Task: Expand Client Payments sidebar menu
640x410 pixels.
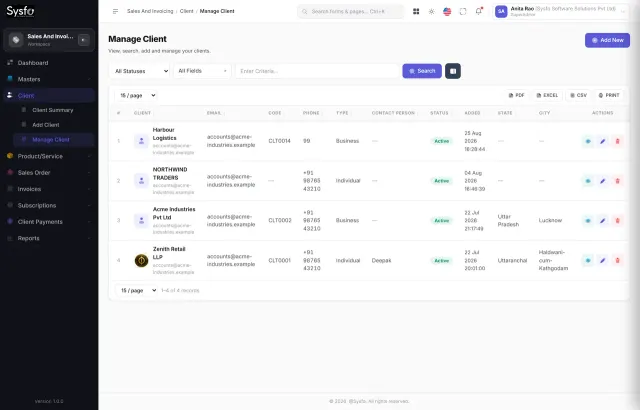Action: (49, 222)
